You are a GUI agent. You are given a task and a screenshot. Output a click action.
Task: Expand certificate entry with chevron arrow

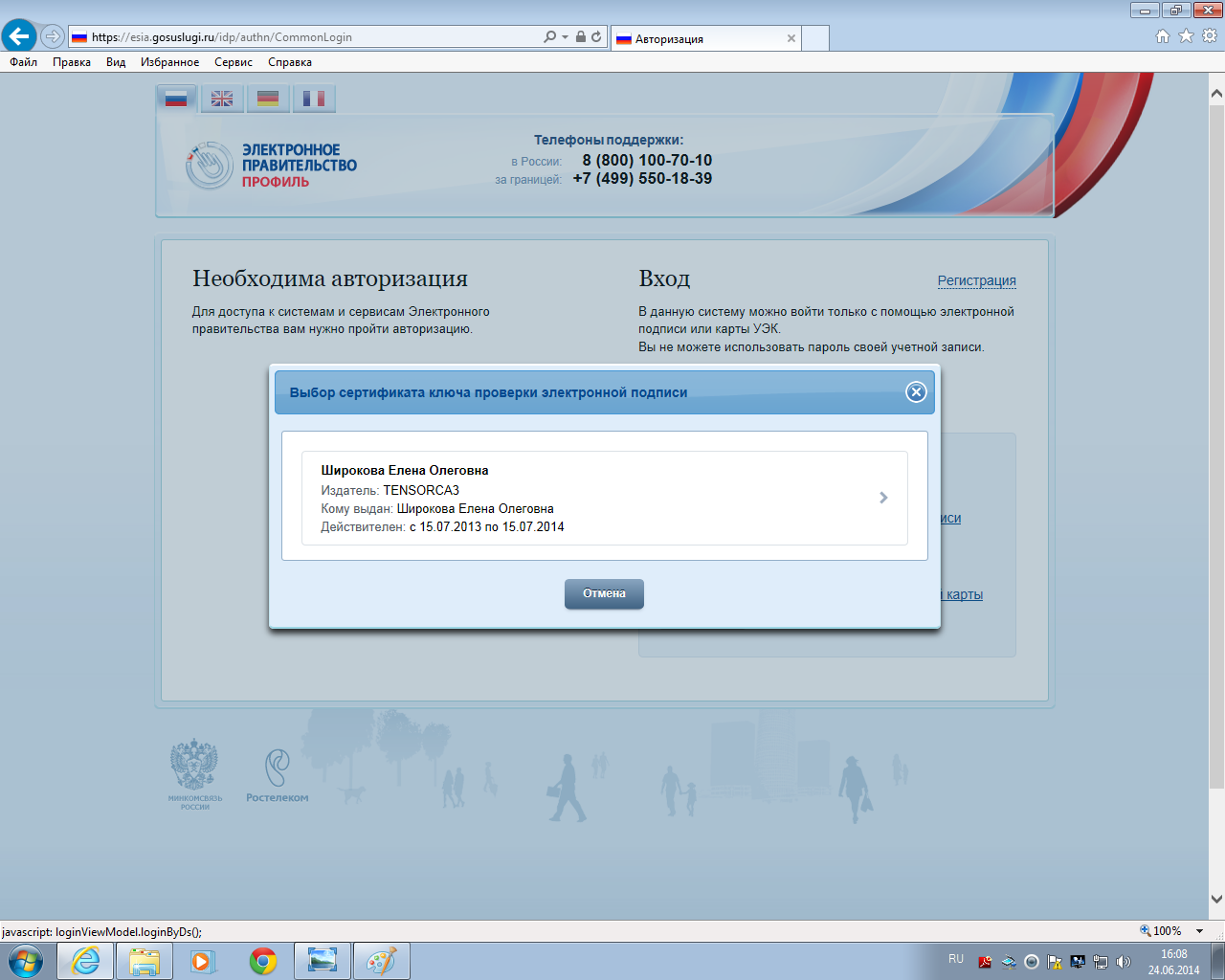(883, 498)
